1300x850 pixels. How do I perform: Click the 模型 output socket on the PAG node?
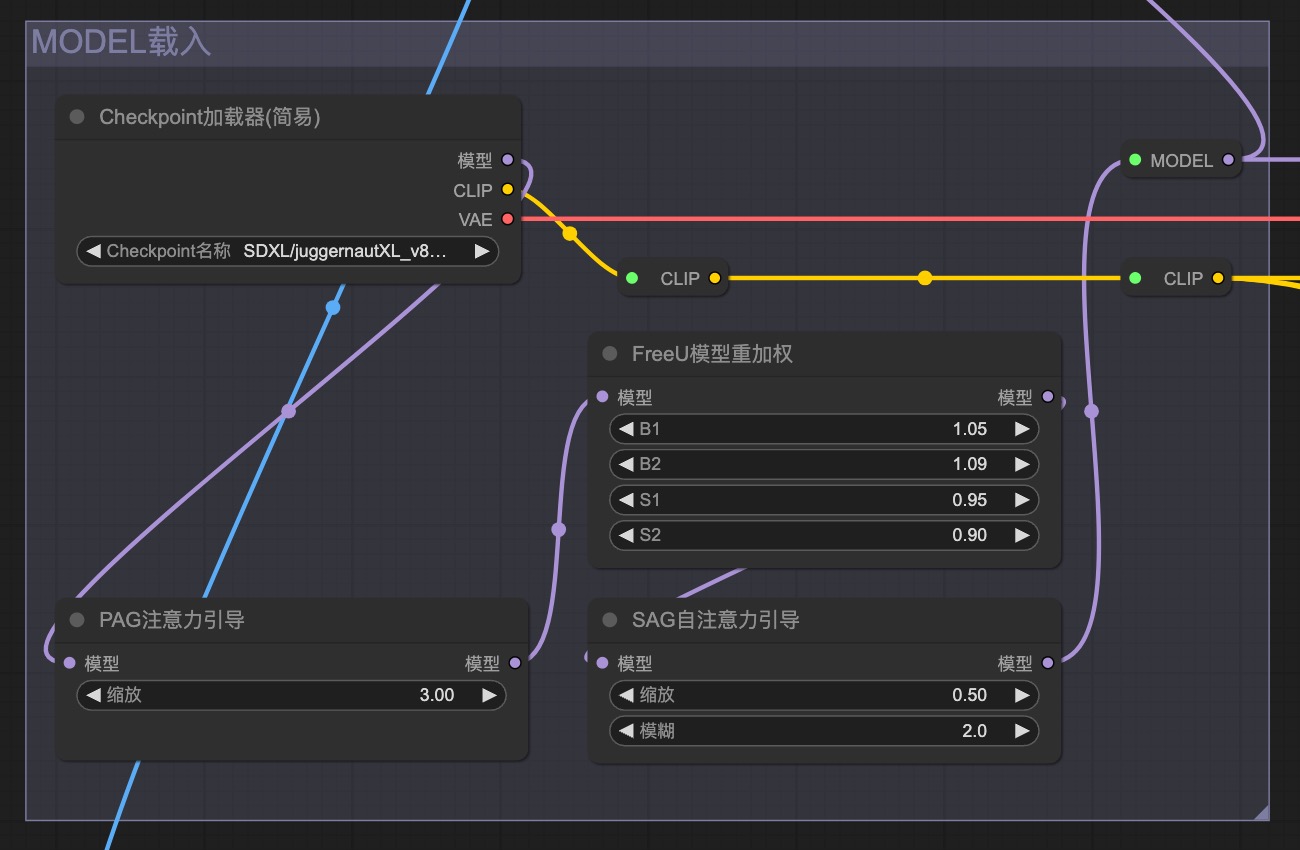click(x=515, y=663)
